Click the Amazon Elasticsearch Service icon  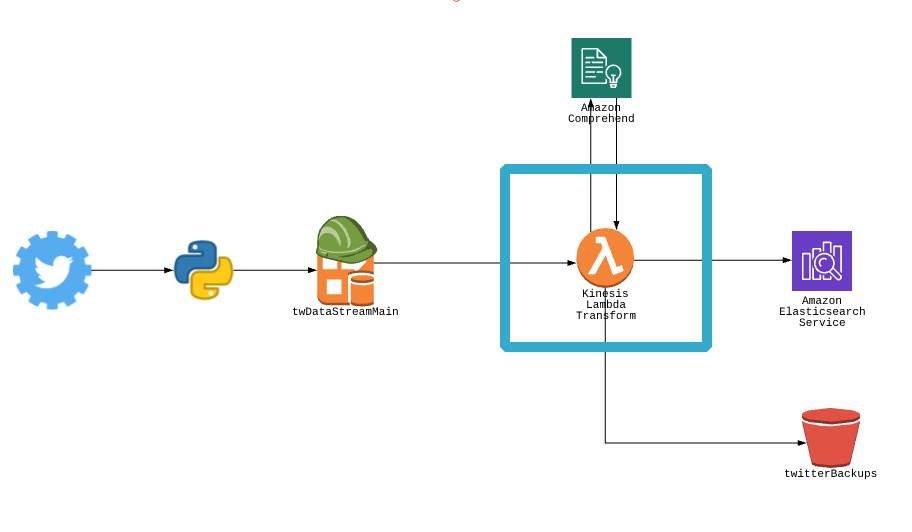click(x=822, y=261)
